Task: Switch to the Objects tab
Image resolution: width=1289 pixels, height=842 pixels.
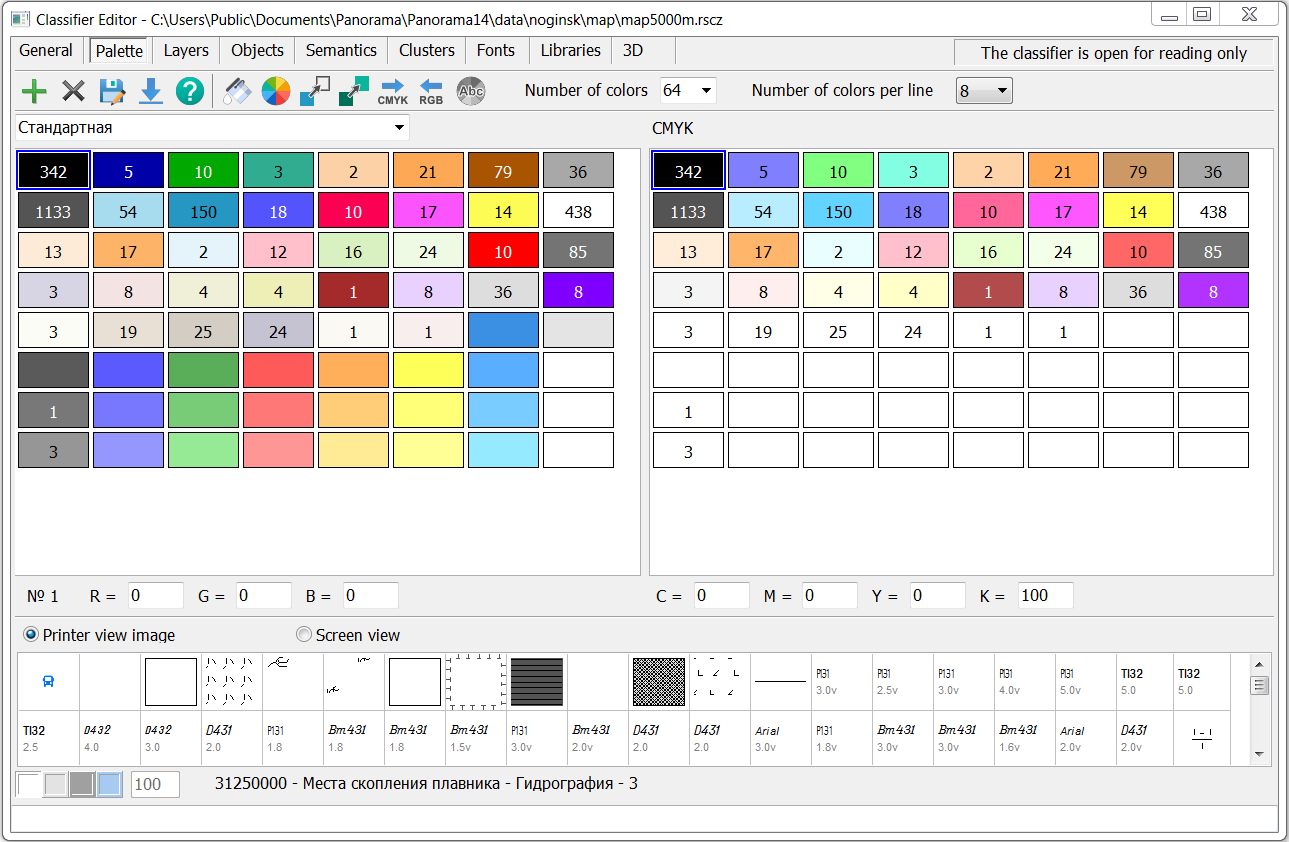Action: (257, 51)
